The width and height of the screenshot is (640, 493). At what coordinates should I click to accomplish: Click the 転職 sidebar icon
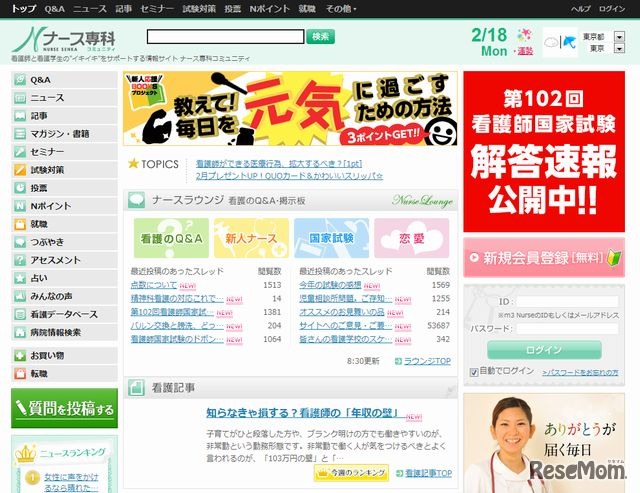pos(20,373)
